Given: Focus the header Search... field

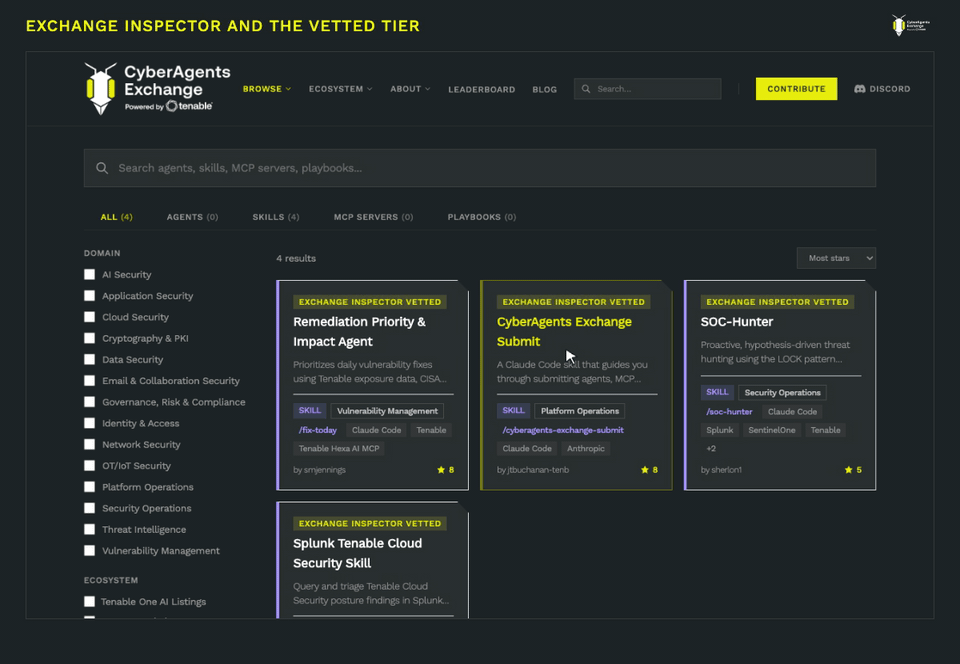Looking at the screenshot, I should pyautogui.click(x=647, y=89).
